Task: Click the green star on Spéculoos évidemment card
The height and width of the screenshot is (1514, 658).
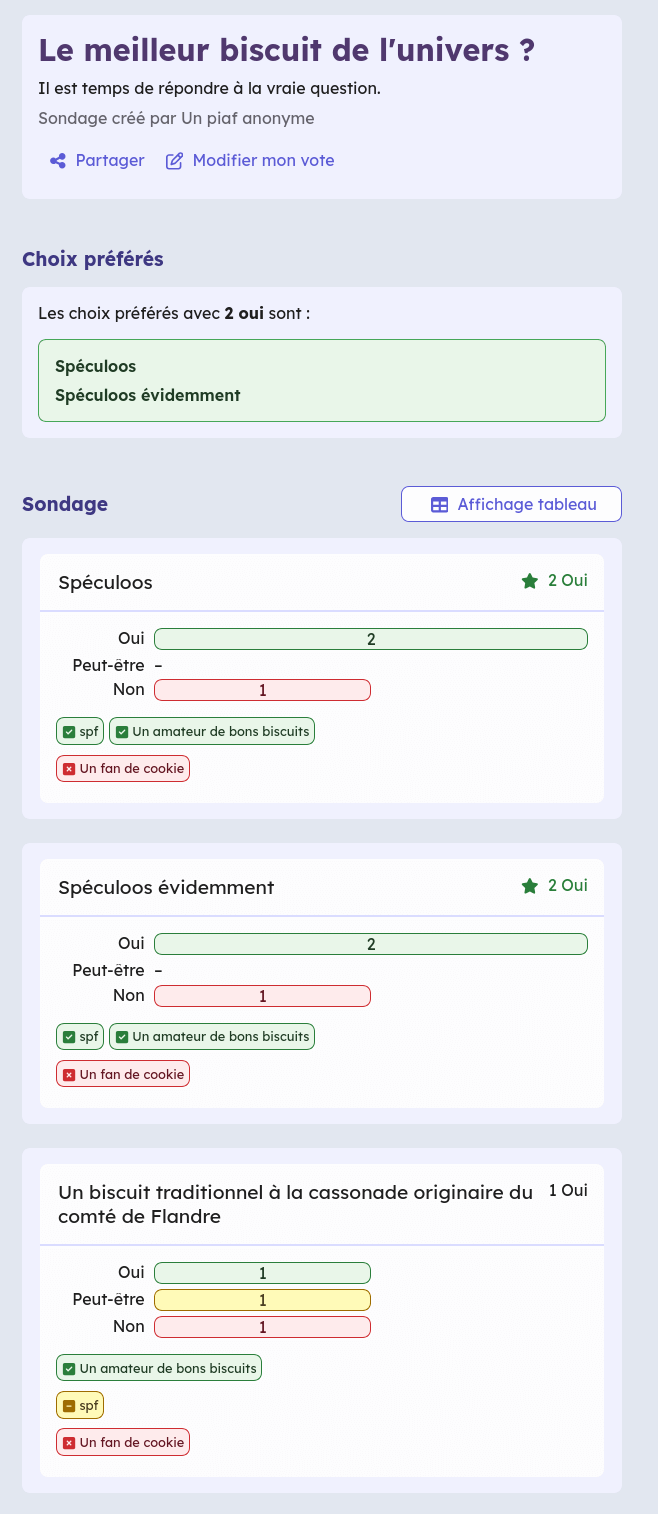Action: coord(530,886)
